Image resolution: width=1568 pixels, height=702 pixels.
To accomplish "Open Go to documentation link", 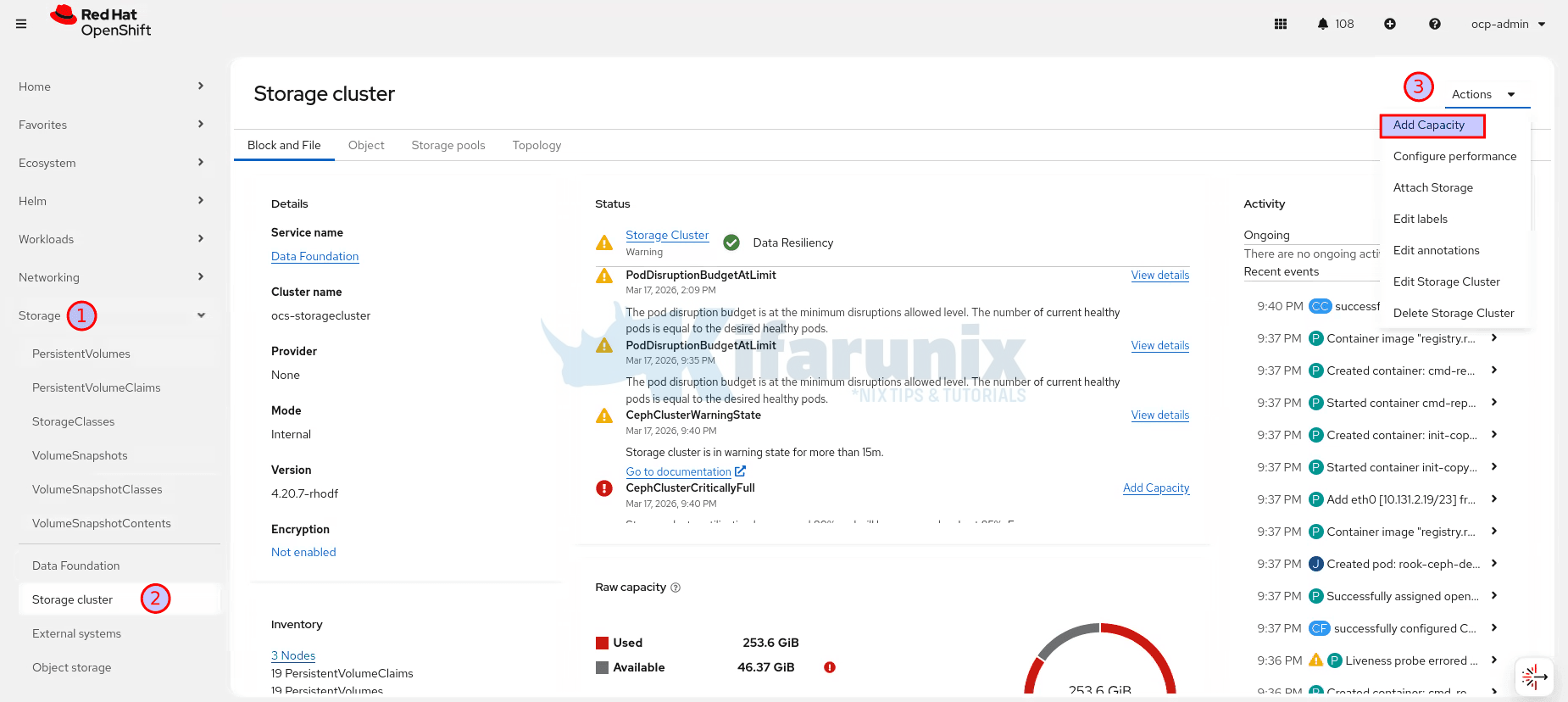I will coord(678,471).
